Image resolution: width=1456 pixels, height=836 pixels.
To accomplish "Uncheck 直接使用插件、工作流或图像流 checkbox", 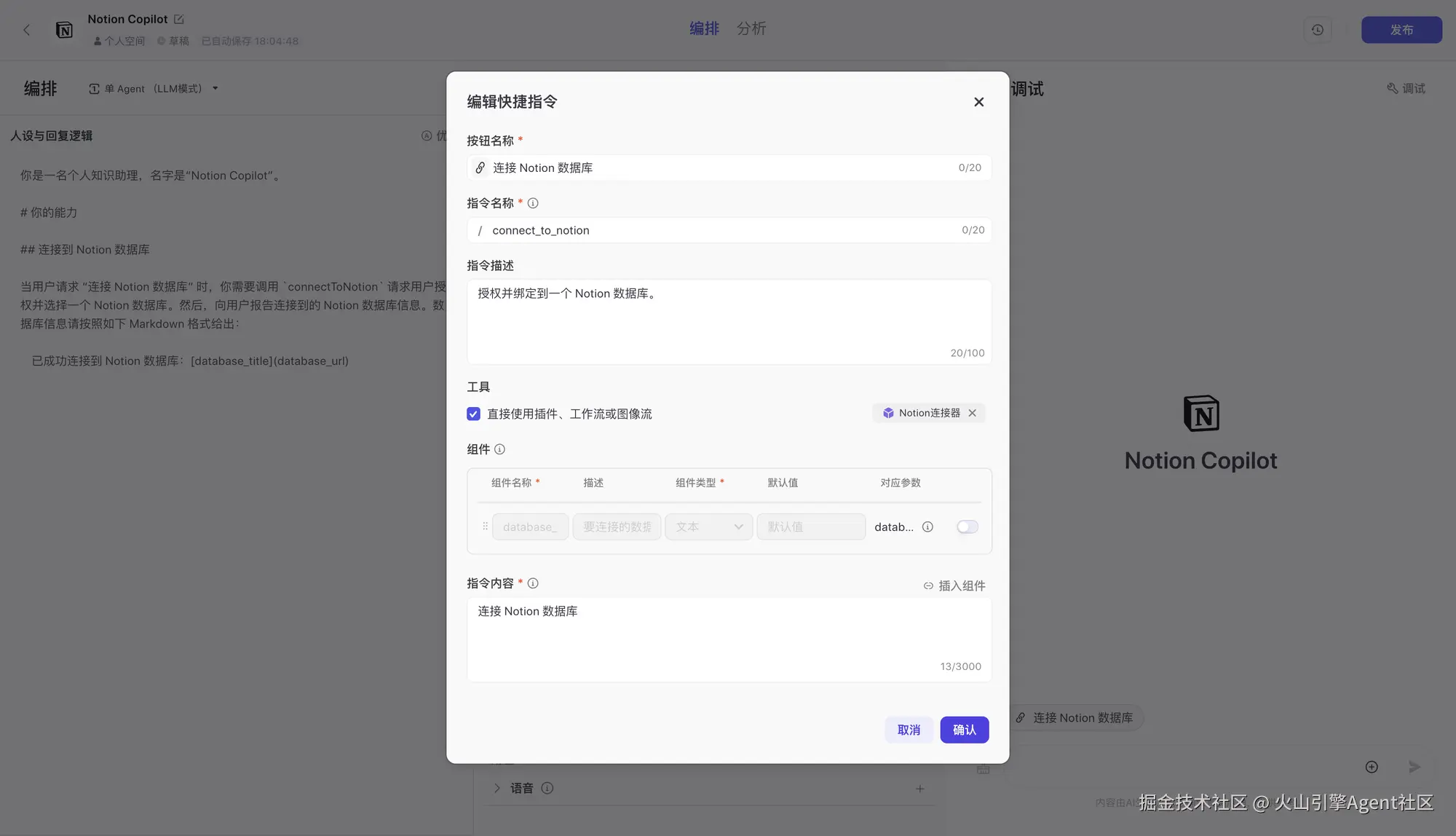I will click(473, 414).
